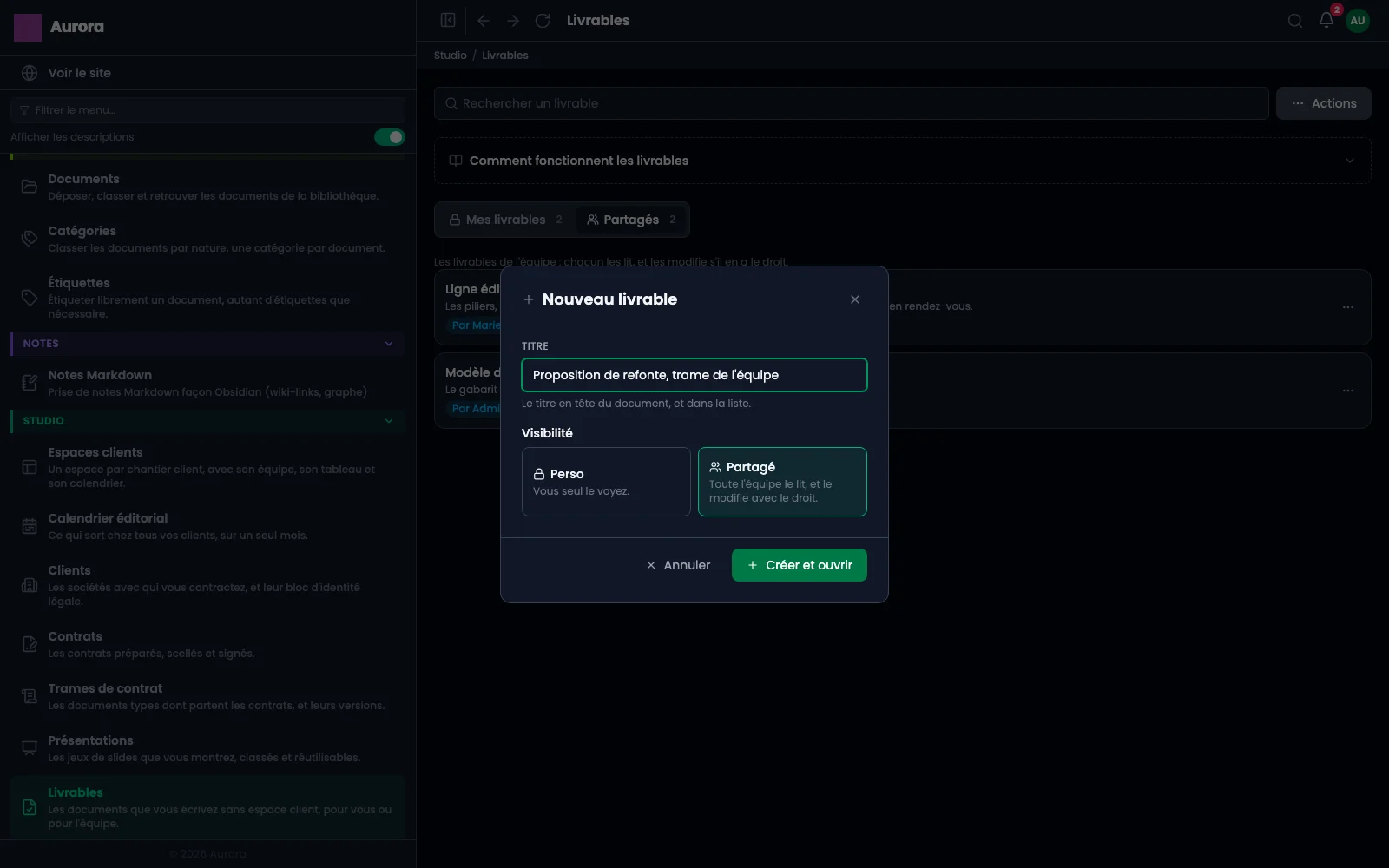Switch to Partagés tab

coord(631,220)
